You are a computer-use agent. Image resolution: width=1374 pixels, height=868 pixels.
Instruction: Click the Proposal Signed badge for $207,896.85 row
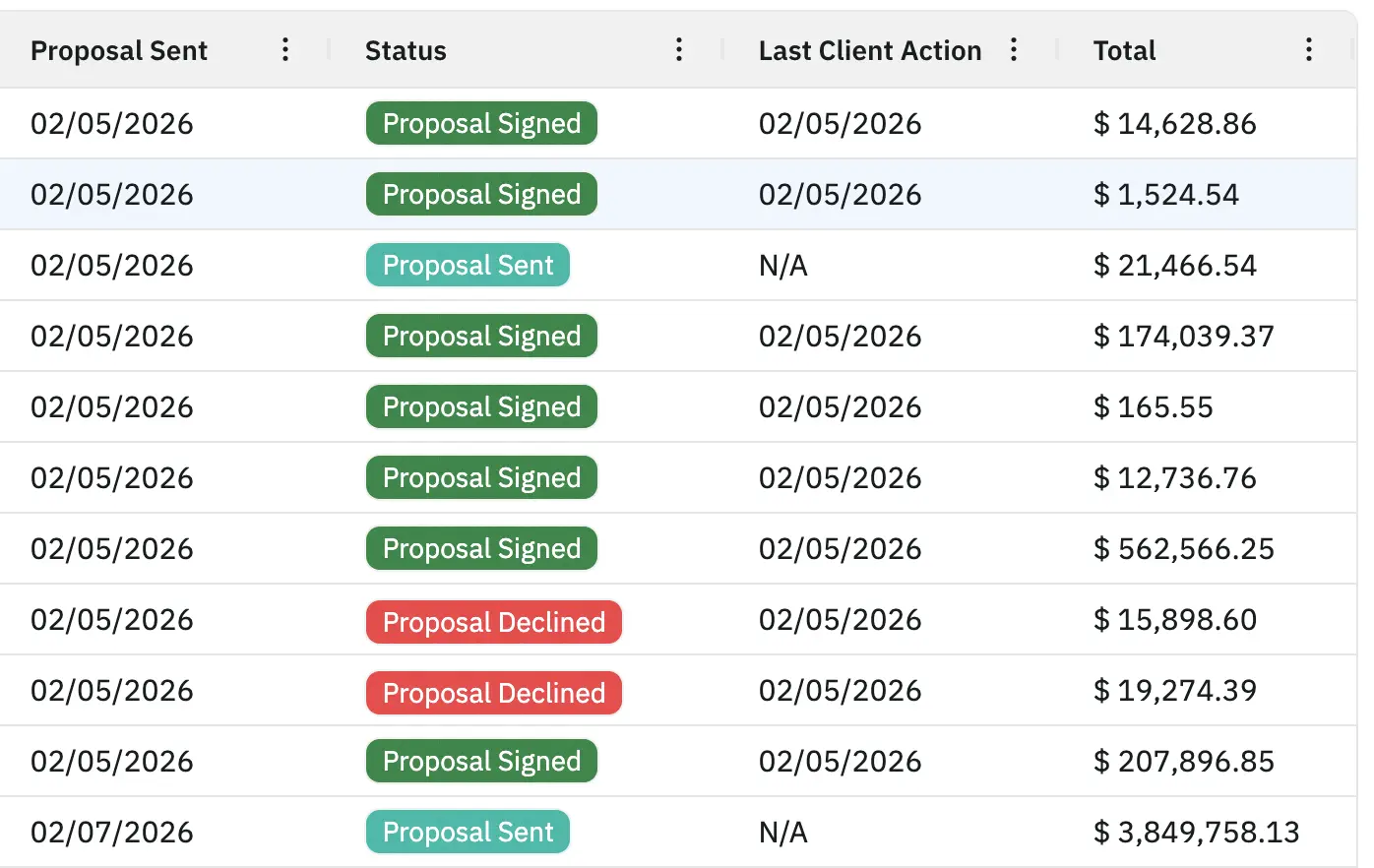click(481, 761)
